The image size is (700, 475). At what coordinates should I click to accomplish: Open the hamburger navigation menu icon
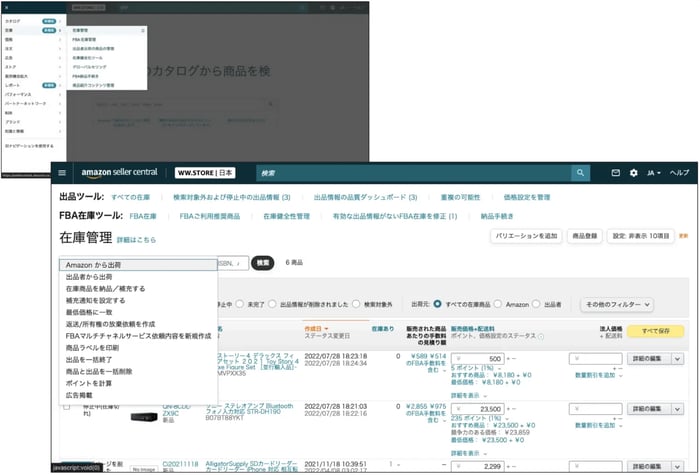62,173
